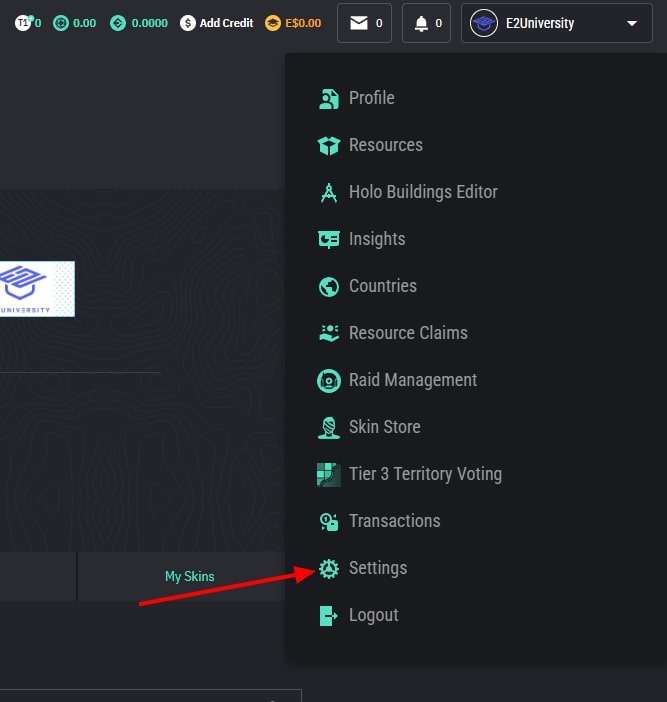The height and width of the screenshot is (702, 667).
Task: Click the Logout door icon
Action: [329, 615]
